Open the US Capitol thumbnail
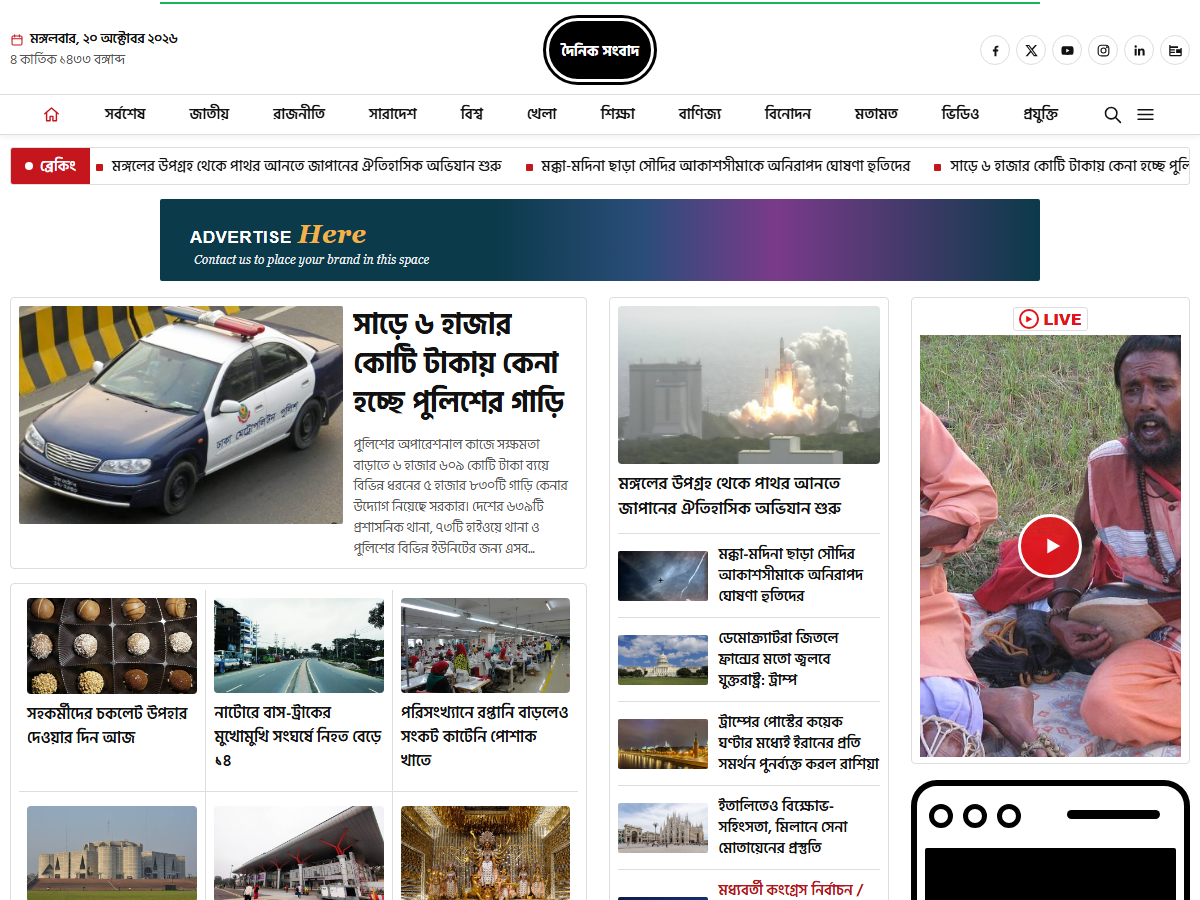 [665, 660]
